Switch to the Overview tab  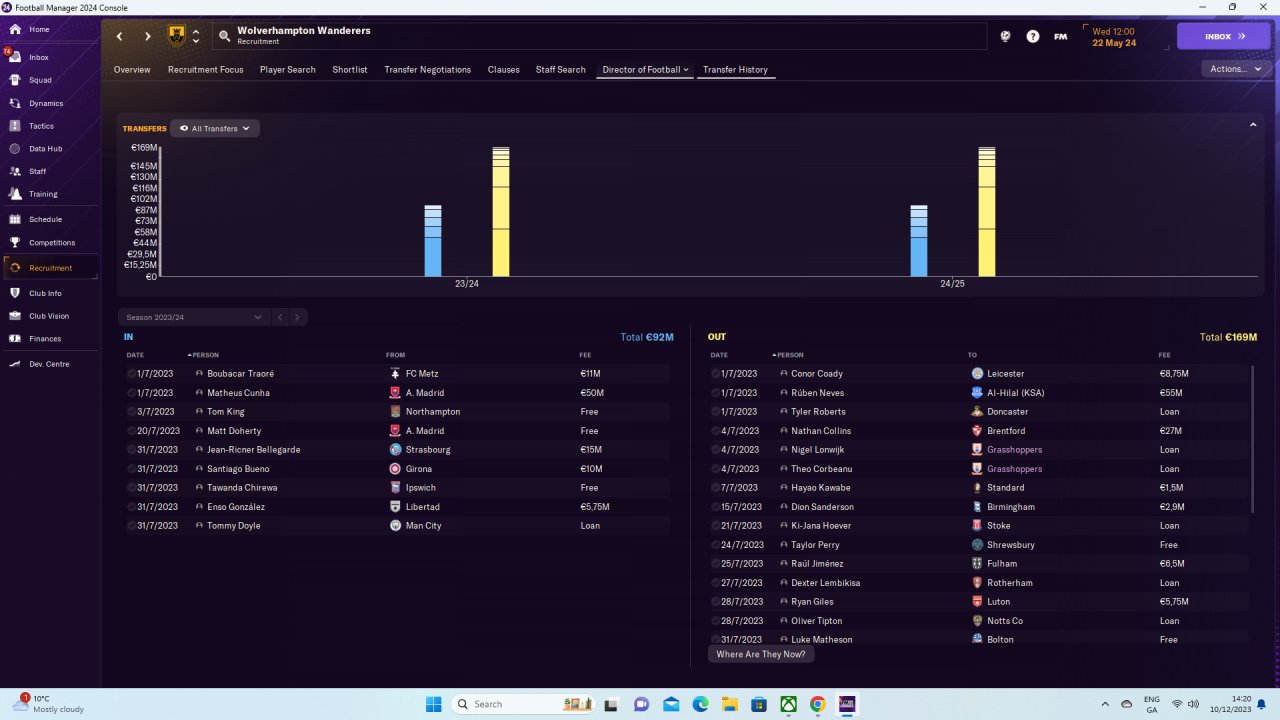(x=132, y=70)
